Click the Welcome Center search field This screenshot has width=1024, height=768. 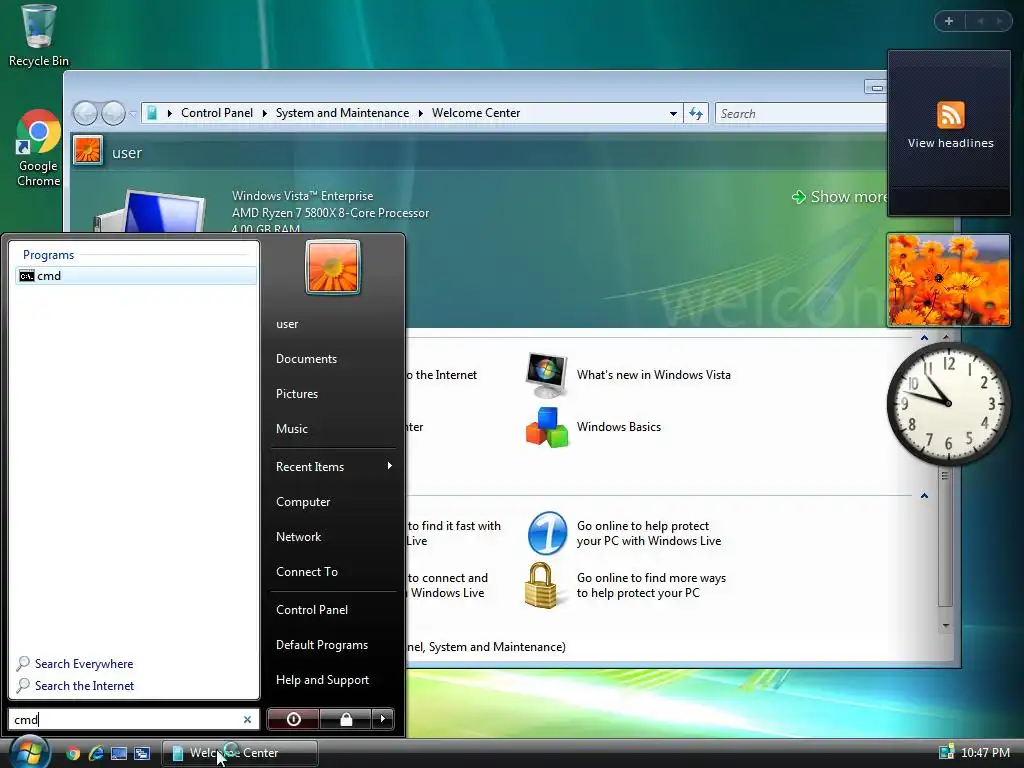pyautogui.click(x=801, y=114)
